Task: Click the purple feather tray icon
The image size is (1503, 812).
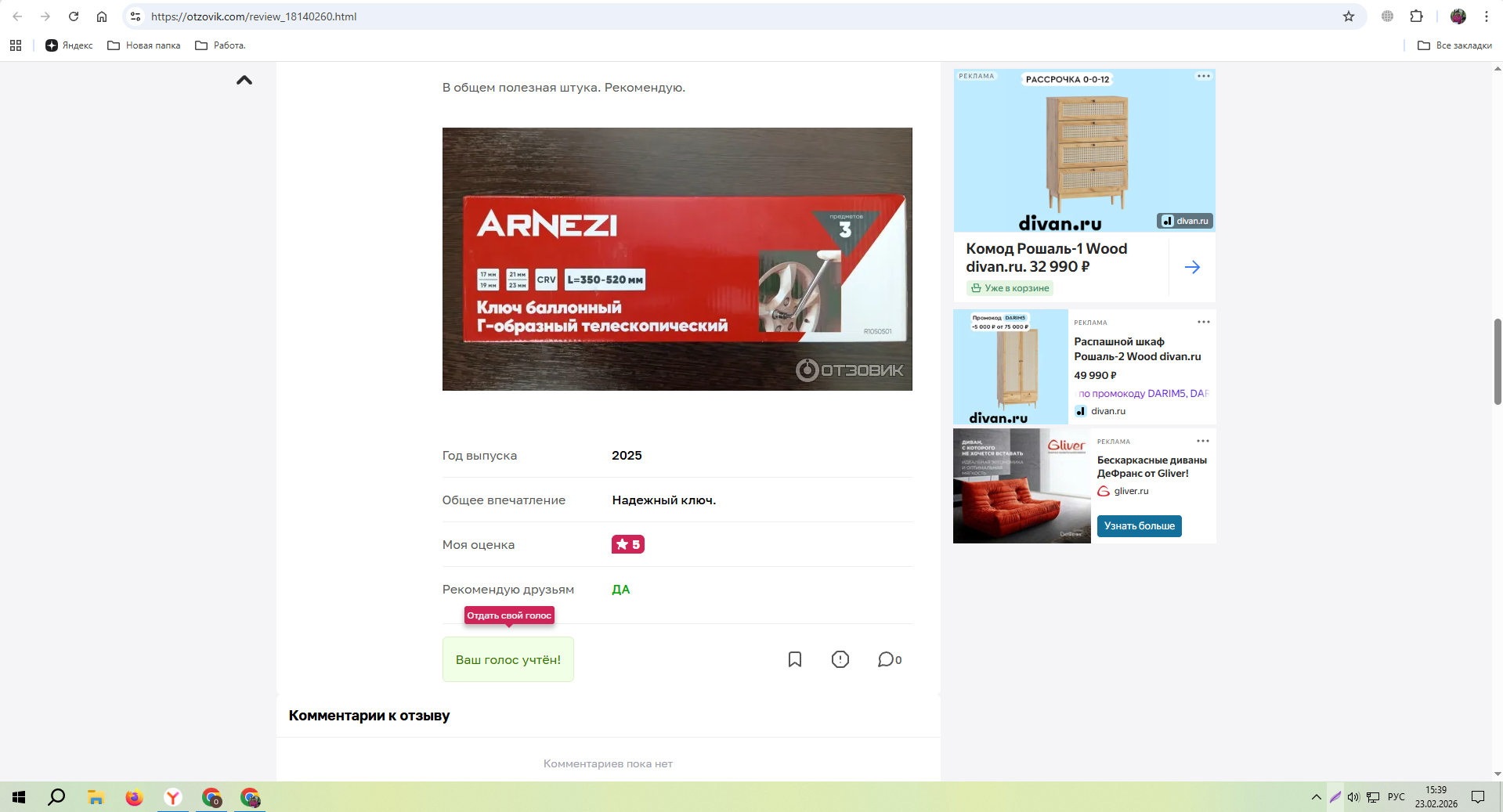Action: pyautogui.click(x=1335, y=797)
